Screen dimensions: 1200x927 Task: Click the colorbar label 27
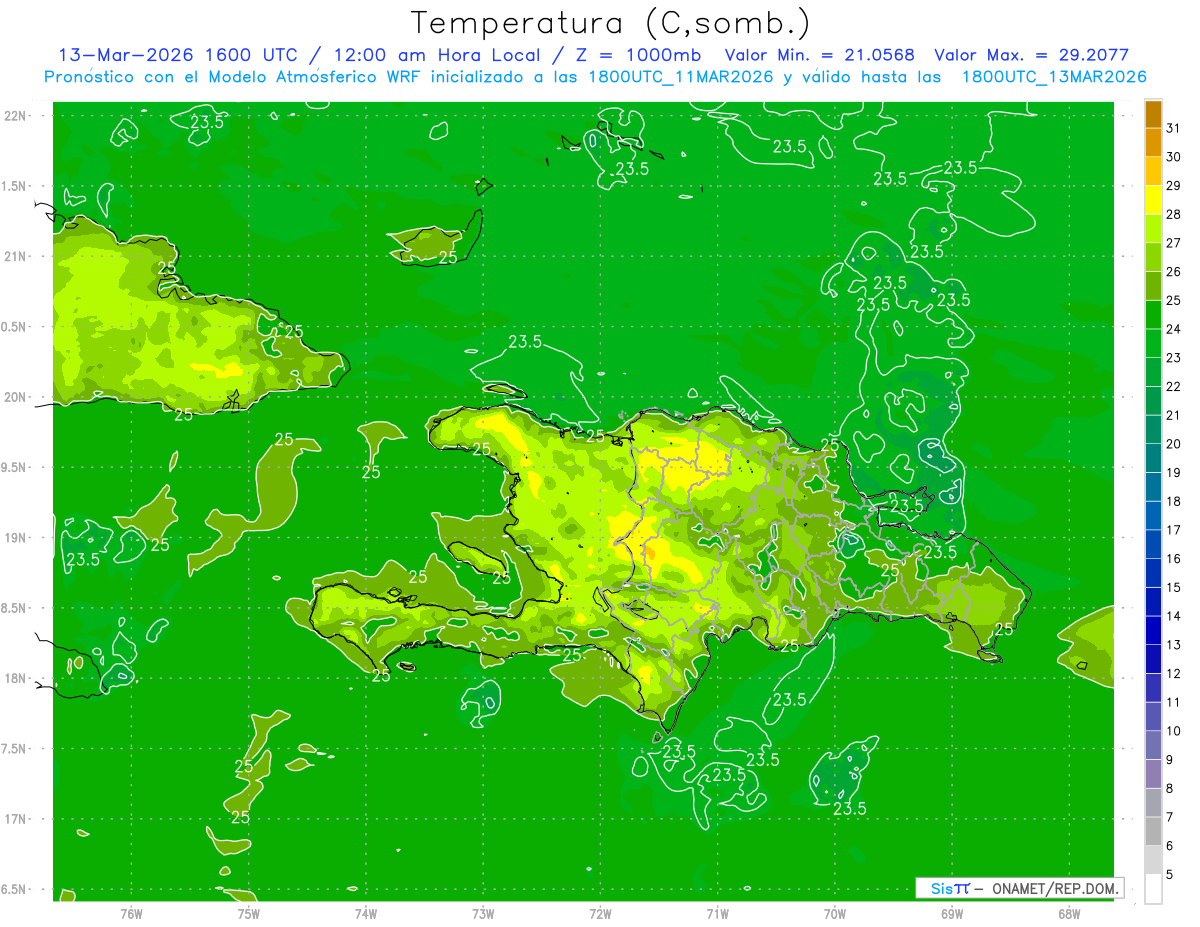coord(1174,243)
